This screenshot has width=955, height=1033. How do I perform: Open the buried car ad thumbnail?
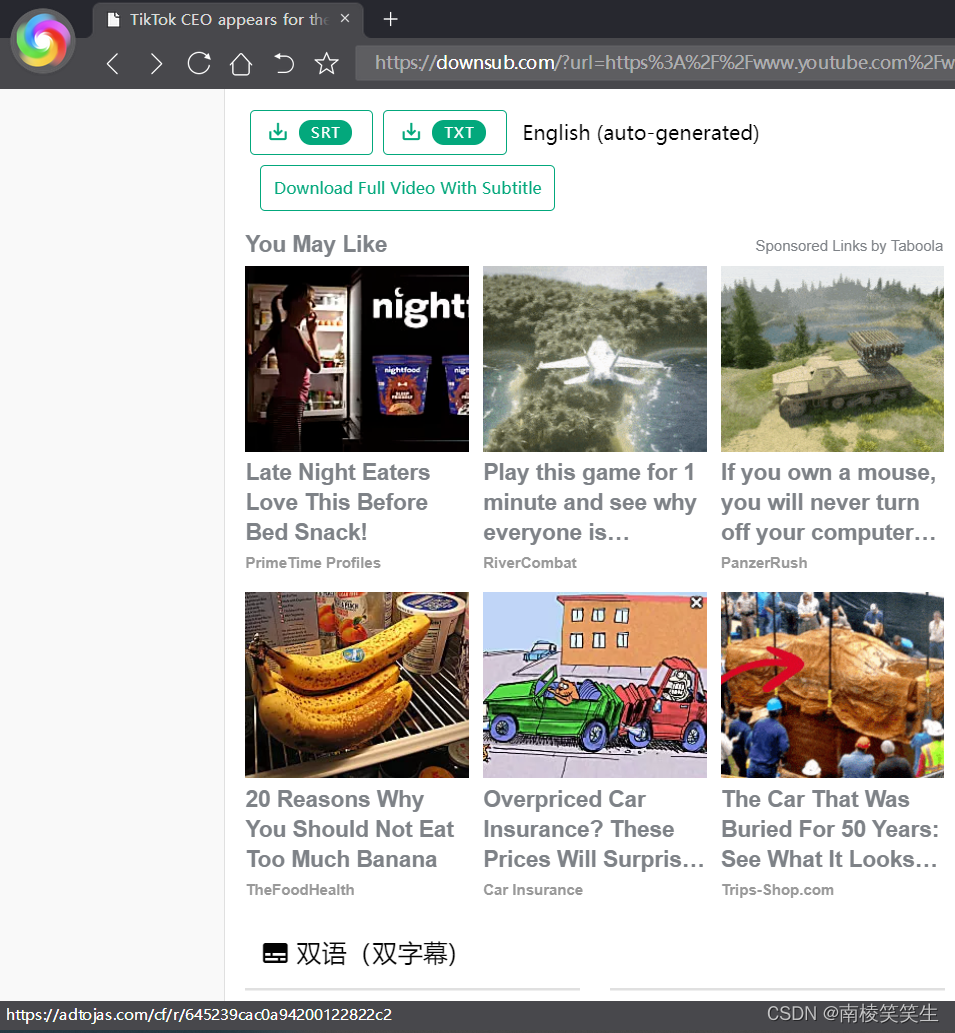pyautogui.click(x=832, y=685)
